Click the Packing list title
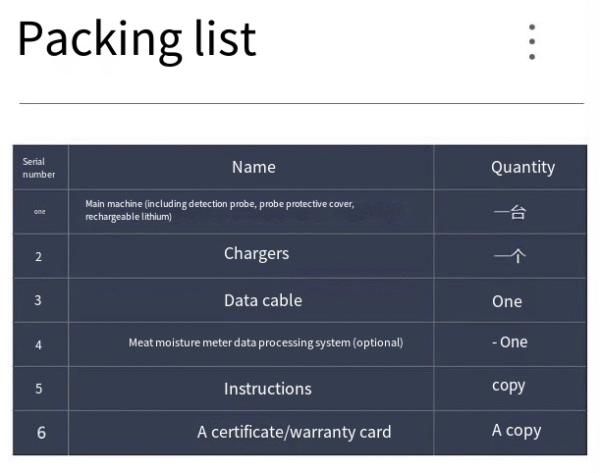Screen dimensions: 600x473 click(x=137, y=38)
